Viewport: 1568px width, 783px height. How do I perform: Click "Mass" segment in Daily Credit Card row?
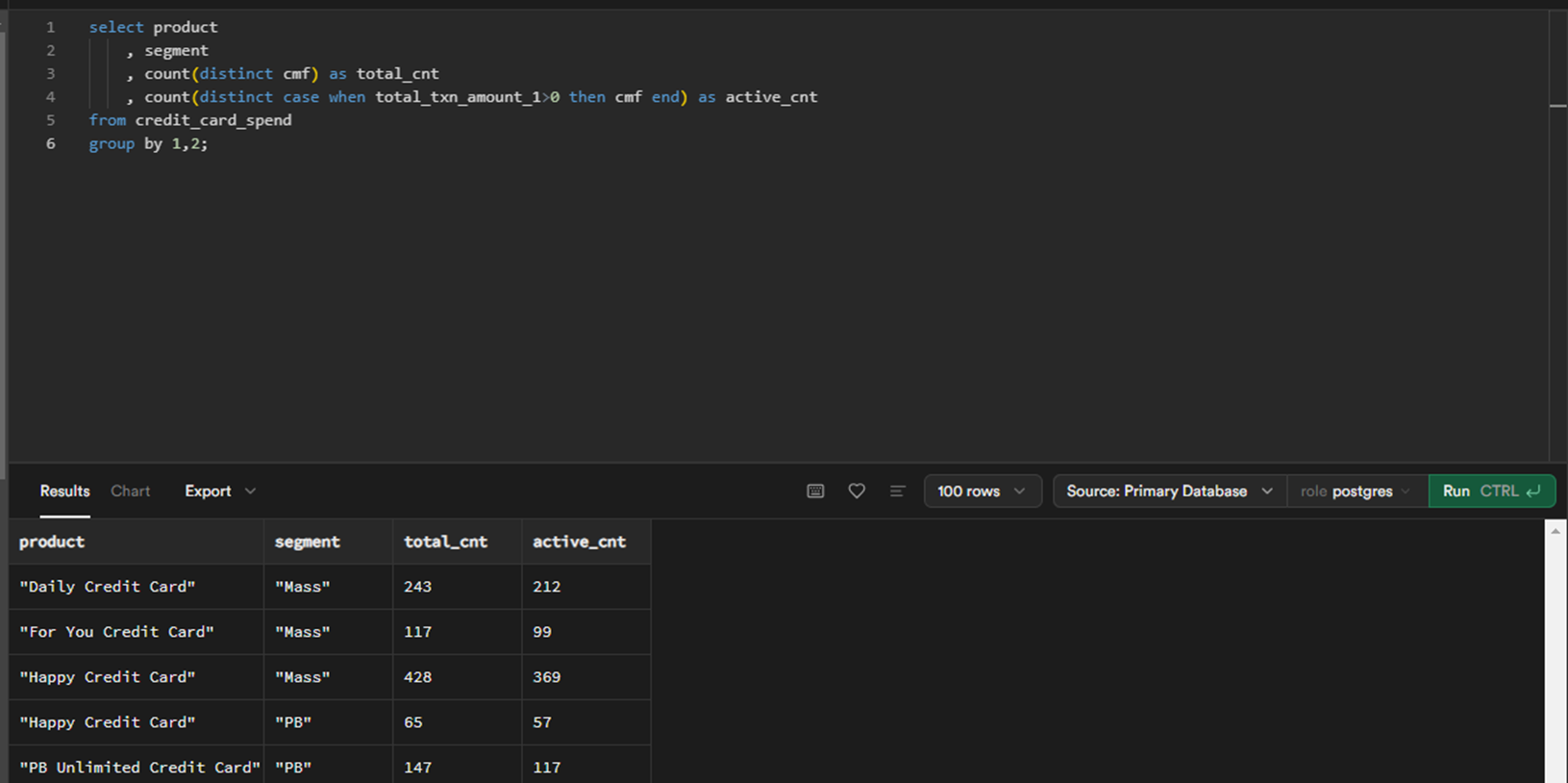(328, 587)
